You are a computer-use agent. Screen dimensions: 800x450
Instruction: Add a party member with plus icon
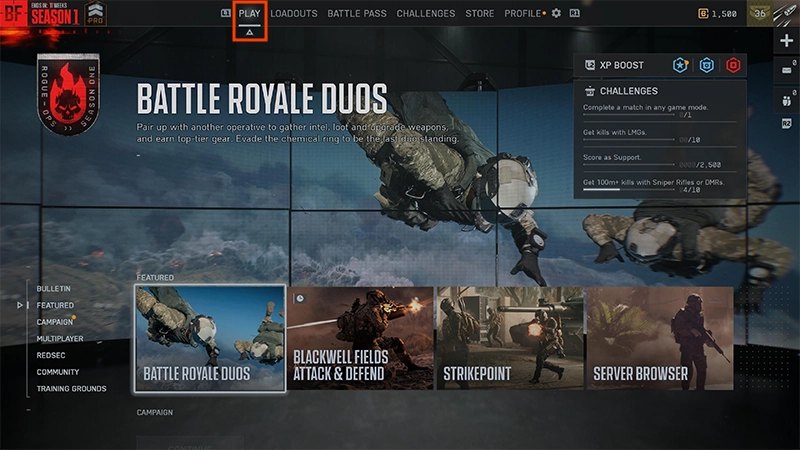786,41
